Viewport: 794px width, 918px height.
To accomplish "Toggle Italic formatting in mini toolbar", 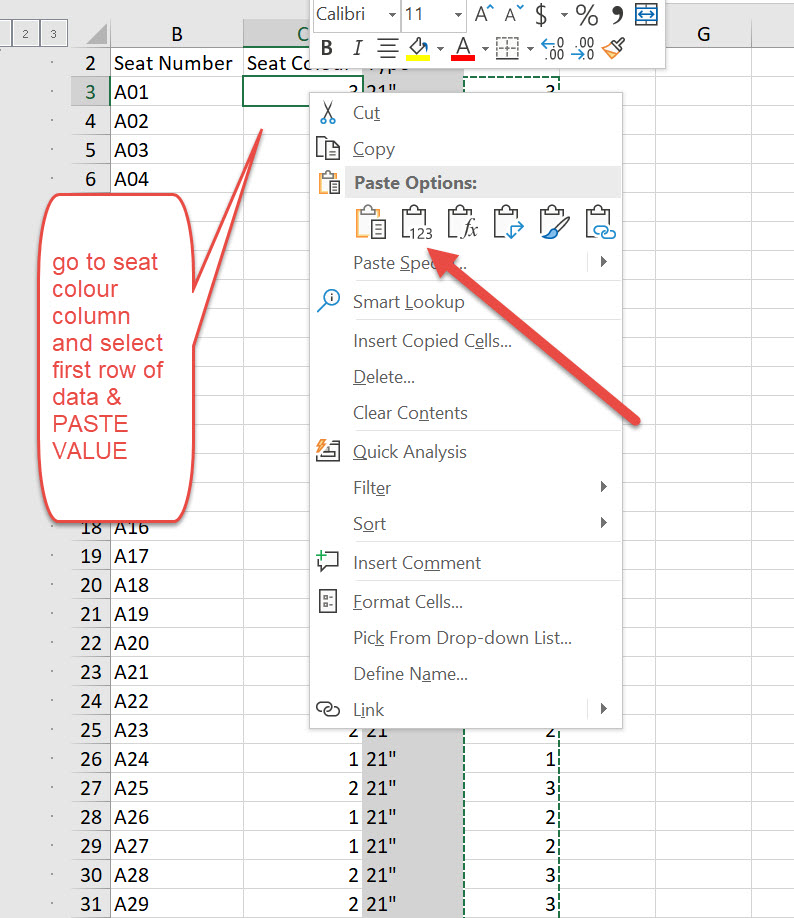I will tap(357, 47).
